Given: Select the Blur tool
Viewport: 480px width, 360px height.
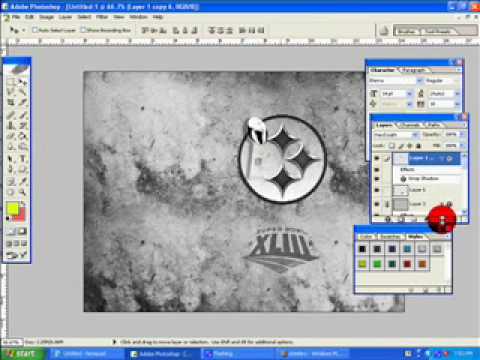Looking at the screenshot, I should [11, 146].
